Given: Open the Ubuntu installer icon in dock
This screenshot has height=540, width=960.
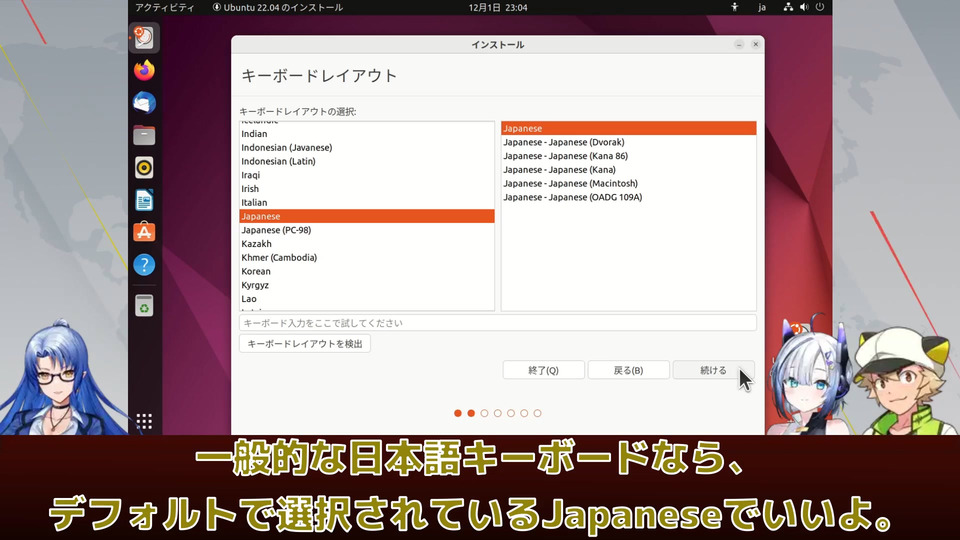Looking at the screenshot, I should pyautogui.click(x=144, y=38).
